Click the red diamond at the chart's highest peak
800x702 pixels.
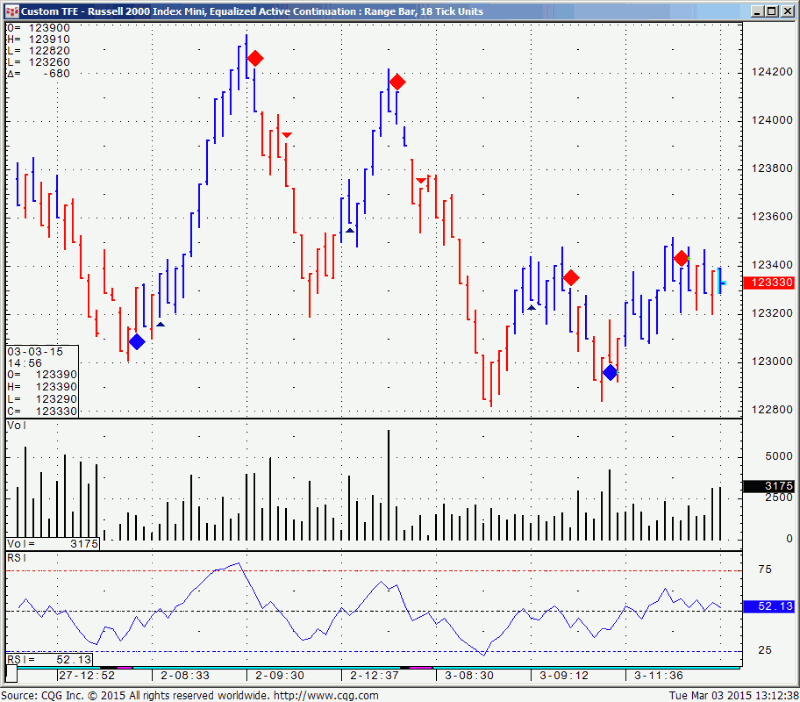[255, 59]
